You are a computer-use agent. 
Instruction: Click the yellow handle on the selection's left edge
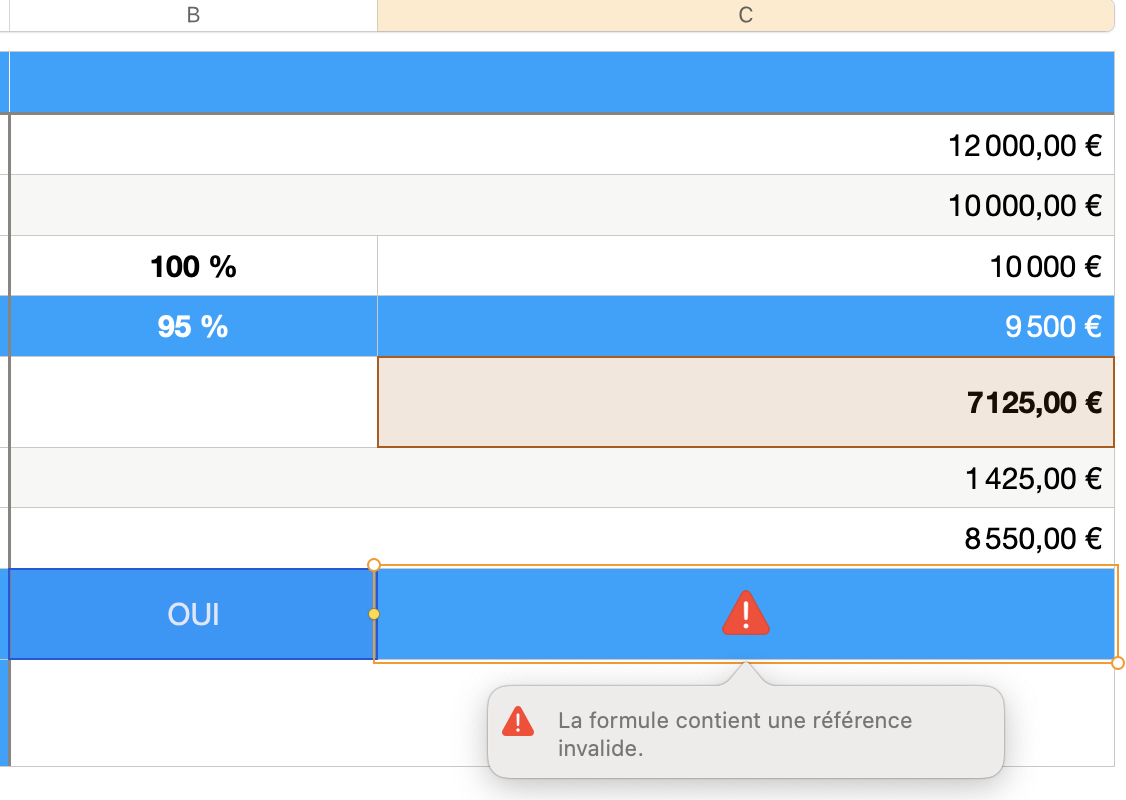coord(374,613)
